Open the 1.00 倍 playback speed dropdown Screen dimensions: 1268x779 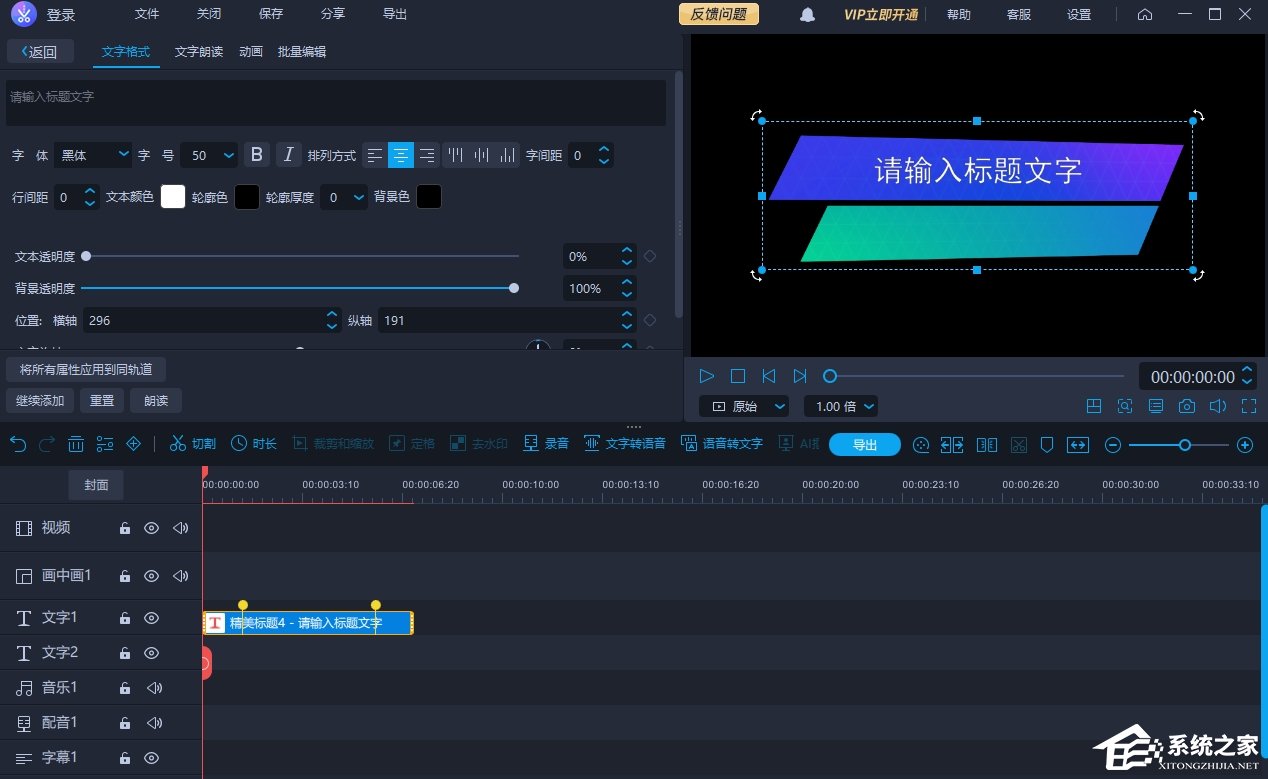point(841,406)
